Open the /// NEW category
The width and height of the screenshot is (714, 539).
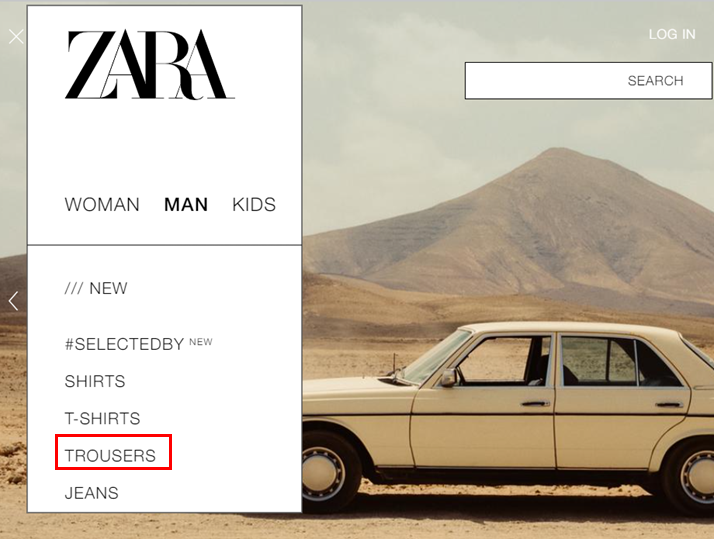click(x=96, y=289)
